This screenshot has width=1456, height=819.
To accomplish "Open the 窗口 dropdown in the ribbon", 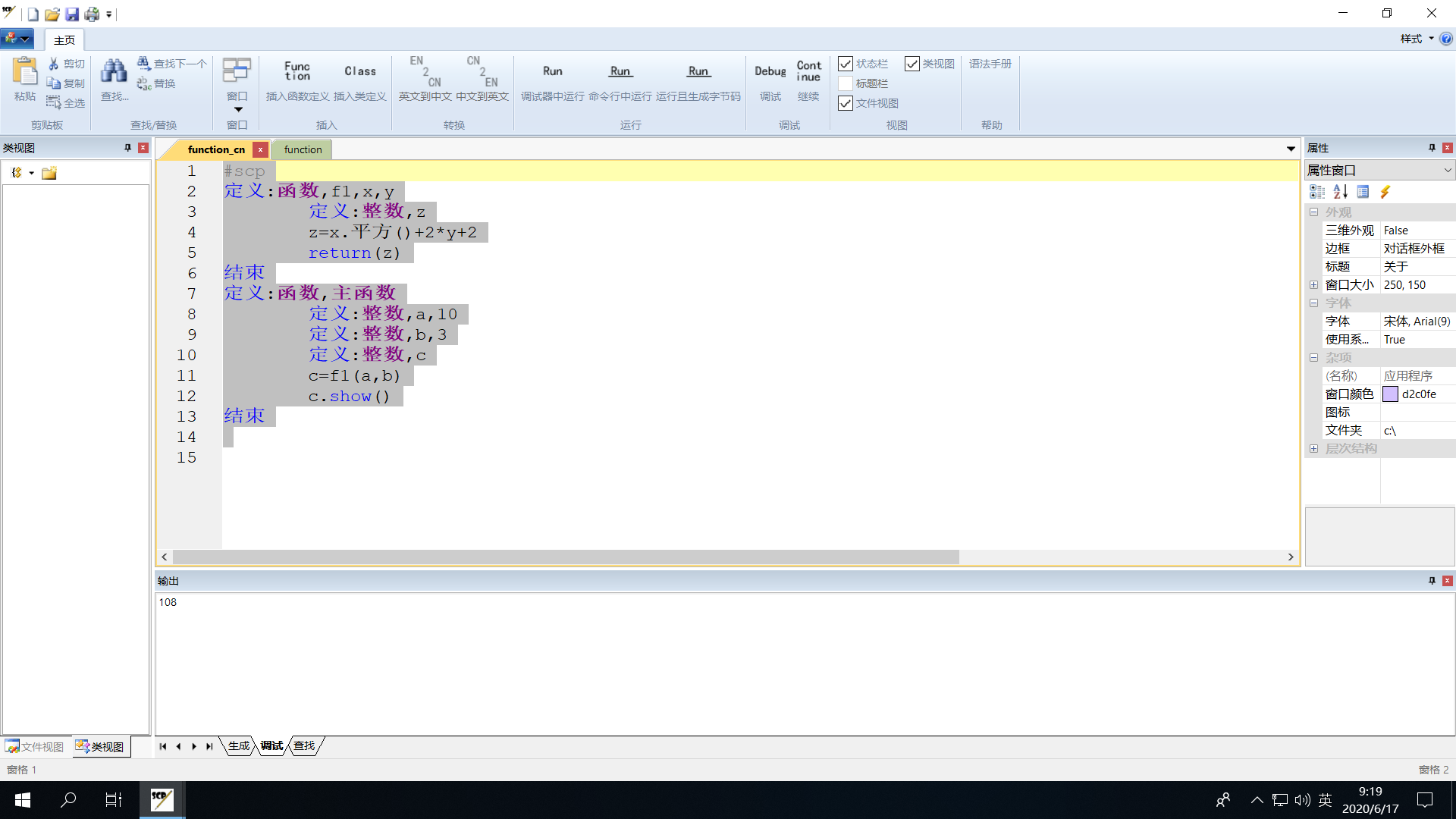I will (237, 109).
